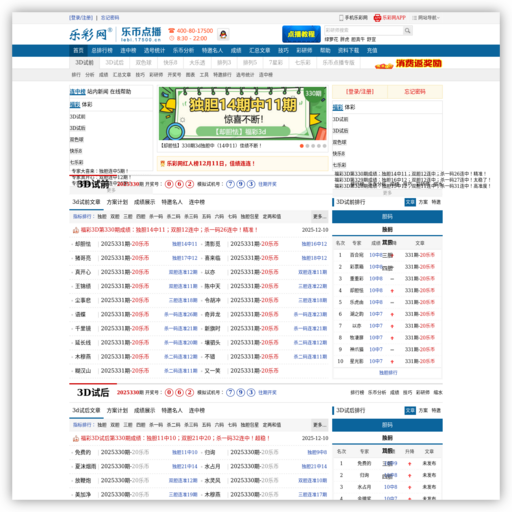Select 文章 toggle in 3D试前排行 panel

(410, 202)
